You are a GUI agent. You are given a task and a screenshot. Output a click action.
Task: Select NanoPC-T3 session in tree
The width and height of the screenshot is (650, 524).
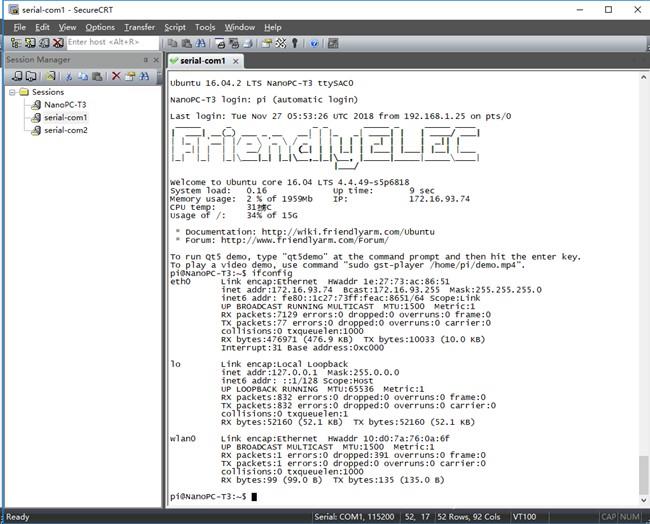(65, 104)
